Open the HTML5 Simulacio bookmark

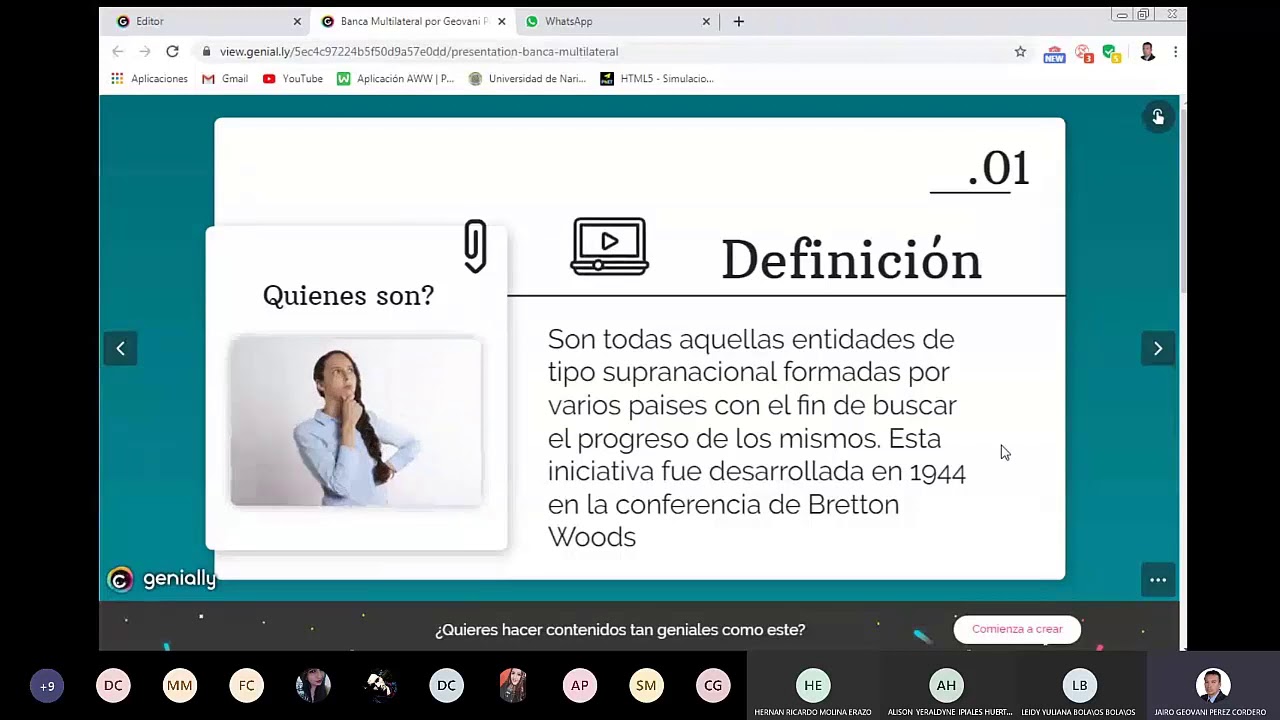(657, 78)
